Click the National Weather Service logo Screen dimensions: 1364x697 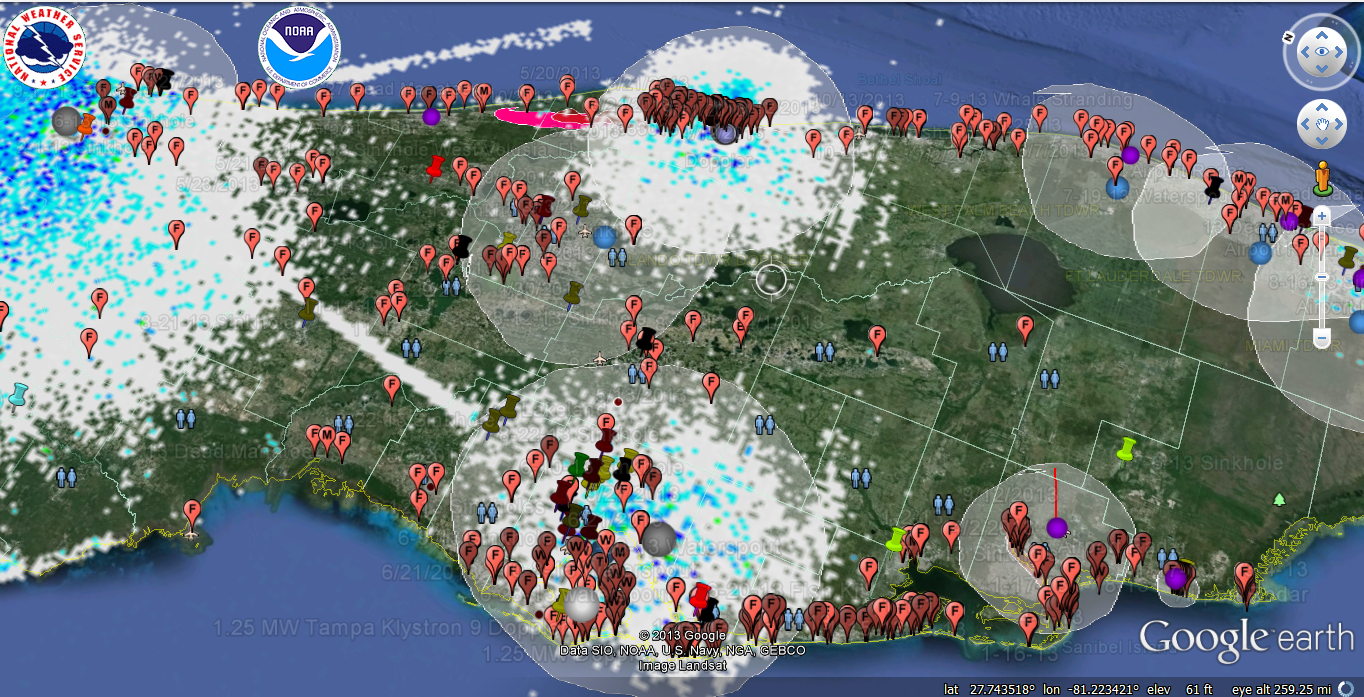[x=44, y=46]
